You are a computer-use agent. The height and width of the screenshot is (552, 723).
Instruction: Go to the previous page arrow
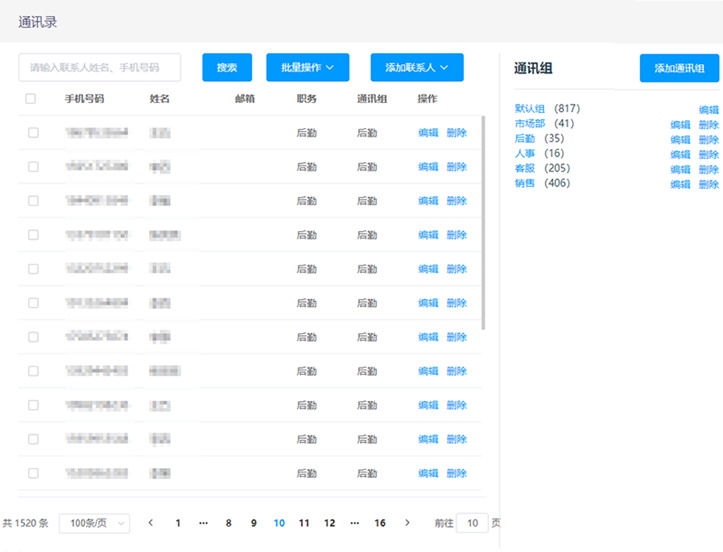[151, 523]
